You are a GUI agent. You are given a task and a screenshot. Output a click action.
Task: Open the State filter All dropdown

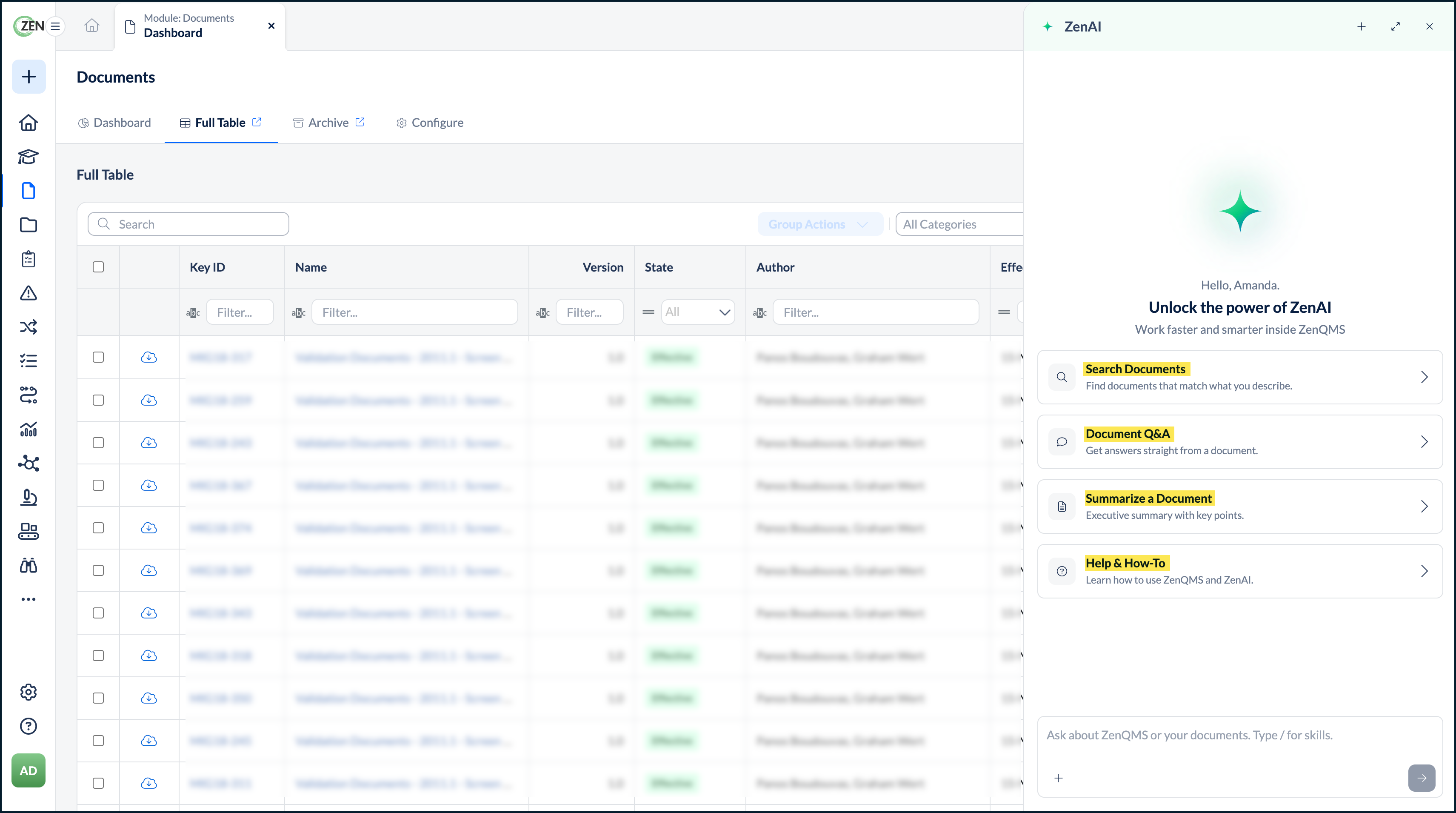point(698,312)
